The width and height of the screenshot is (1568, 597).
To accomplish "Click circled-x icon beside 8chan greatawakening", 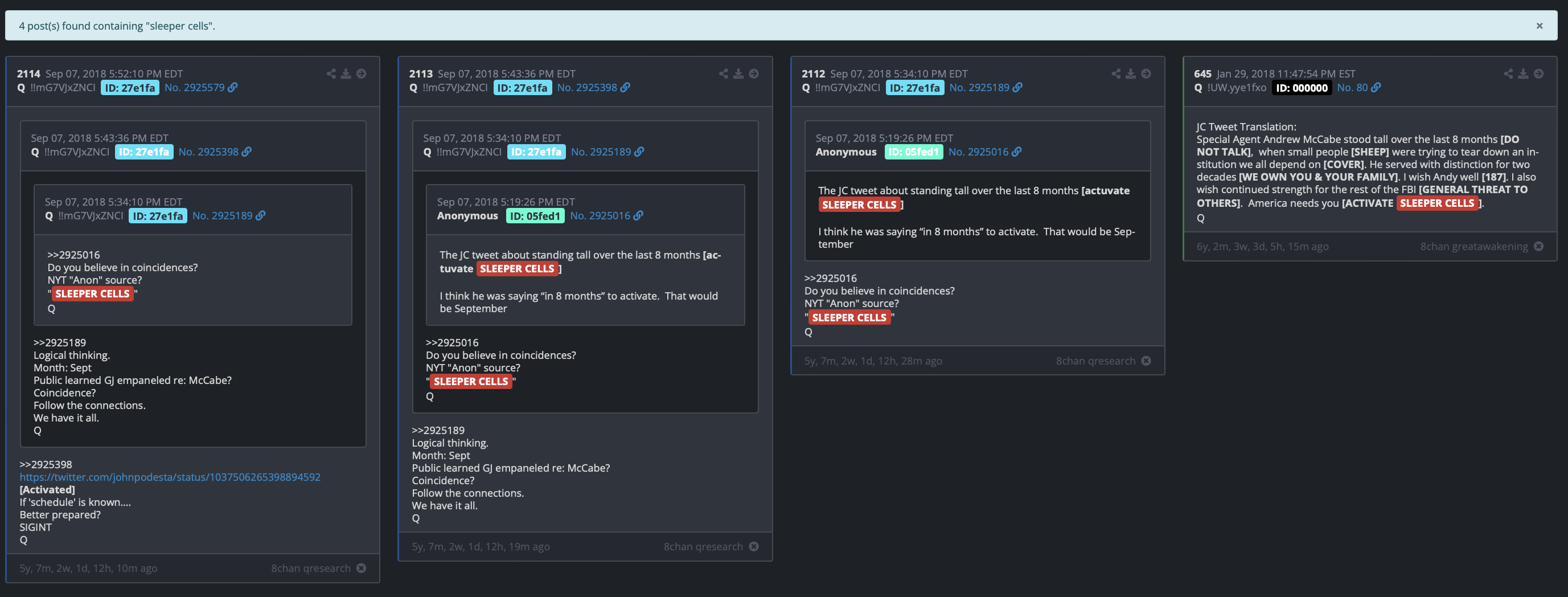I will tap(1539, 246).
